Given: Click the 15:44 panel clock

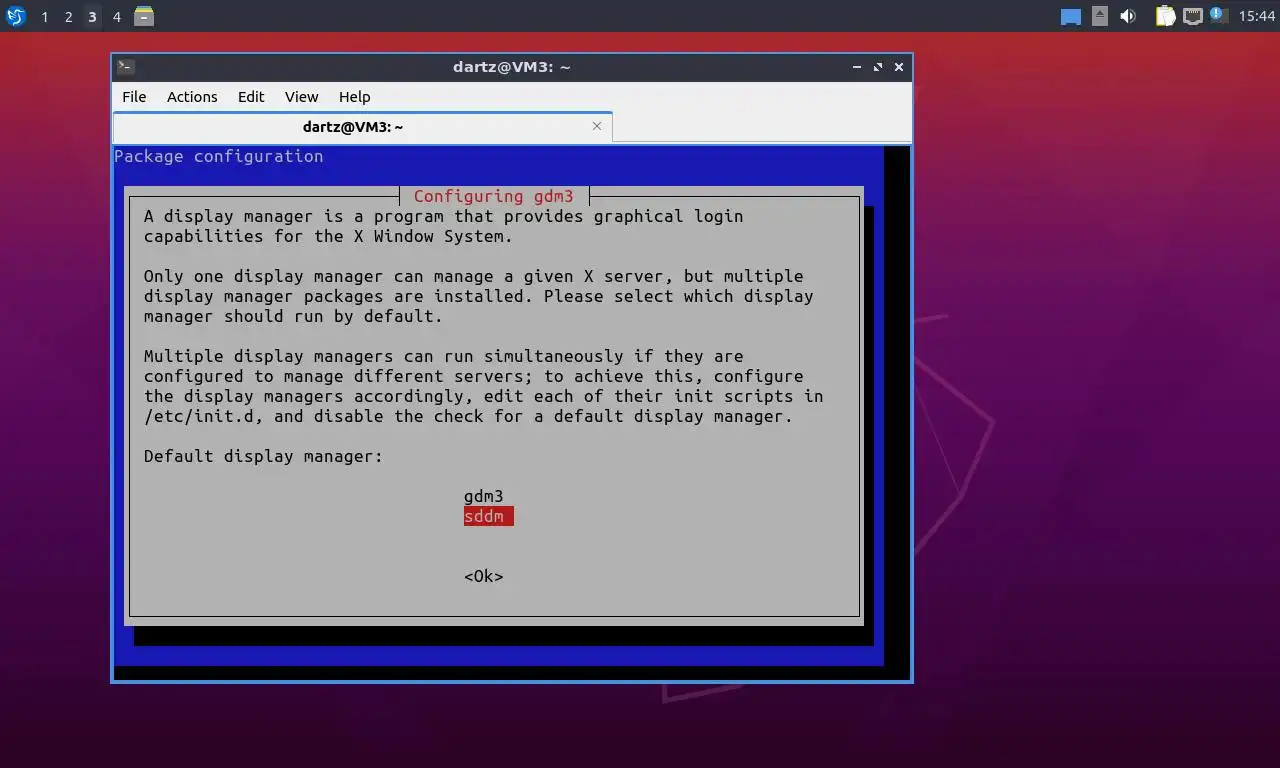Looking at the screenshot, I should 1257,17.
